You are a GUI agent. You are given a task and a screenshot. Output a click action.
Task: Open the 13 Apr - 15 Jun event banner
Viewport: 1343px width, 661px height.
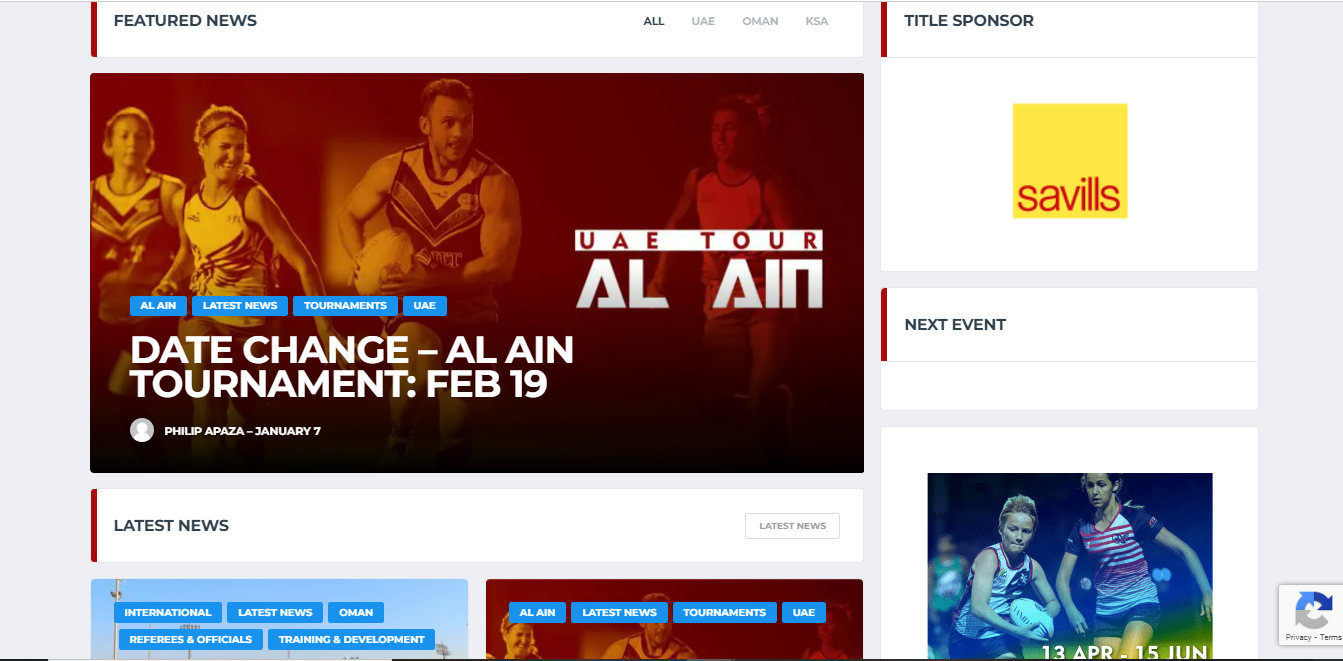[x=1070, y=566]
